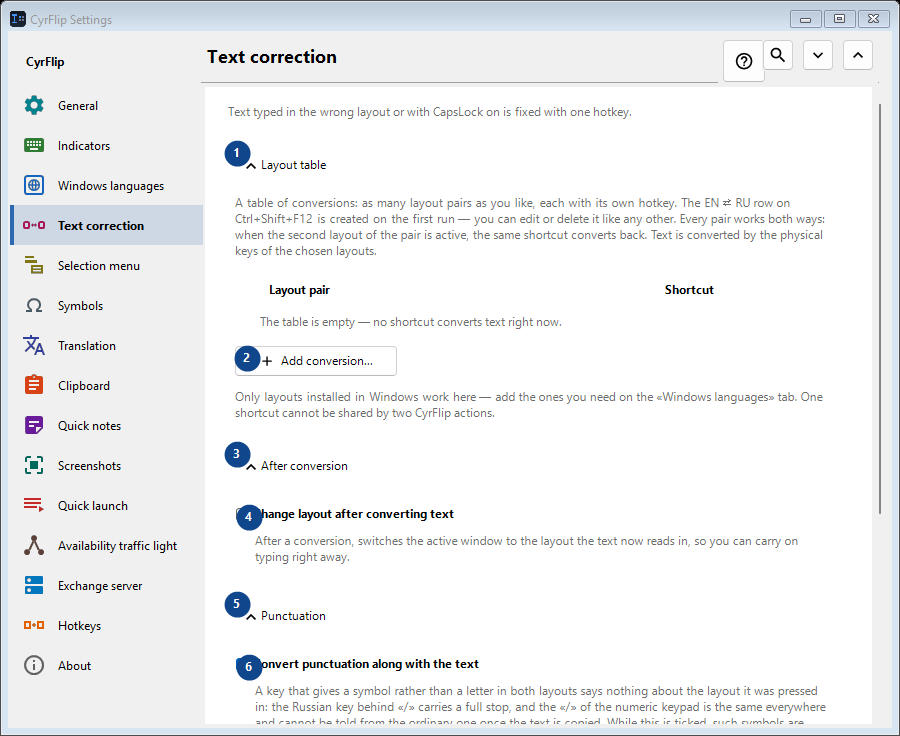900x736 pixels.
Task: Click the "The table is empty" message
Action: [x=410, y=322]
